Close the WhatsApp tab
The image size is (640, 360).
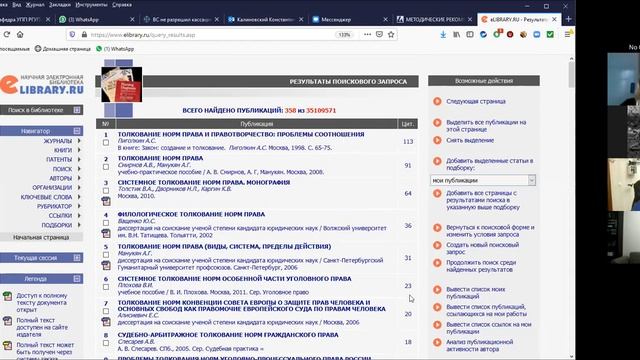[132, 19]
